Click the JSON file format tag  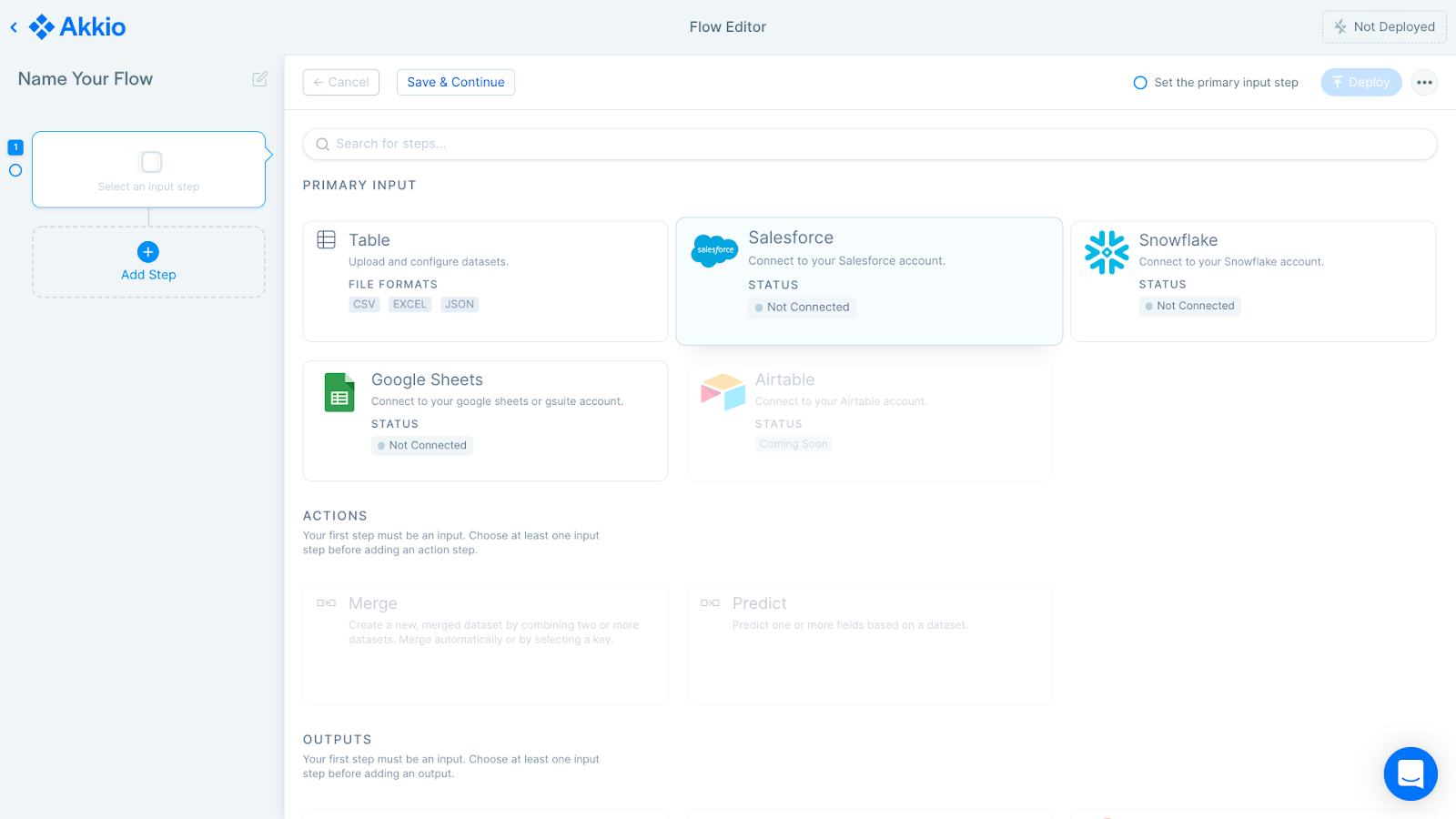tap(460, 305)
